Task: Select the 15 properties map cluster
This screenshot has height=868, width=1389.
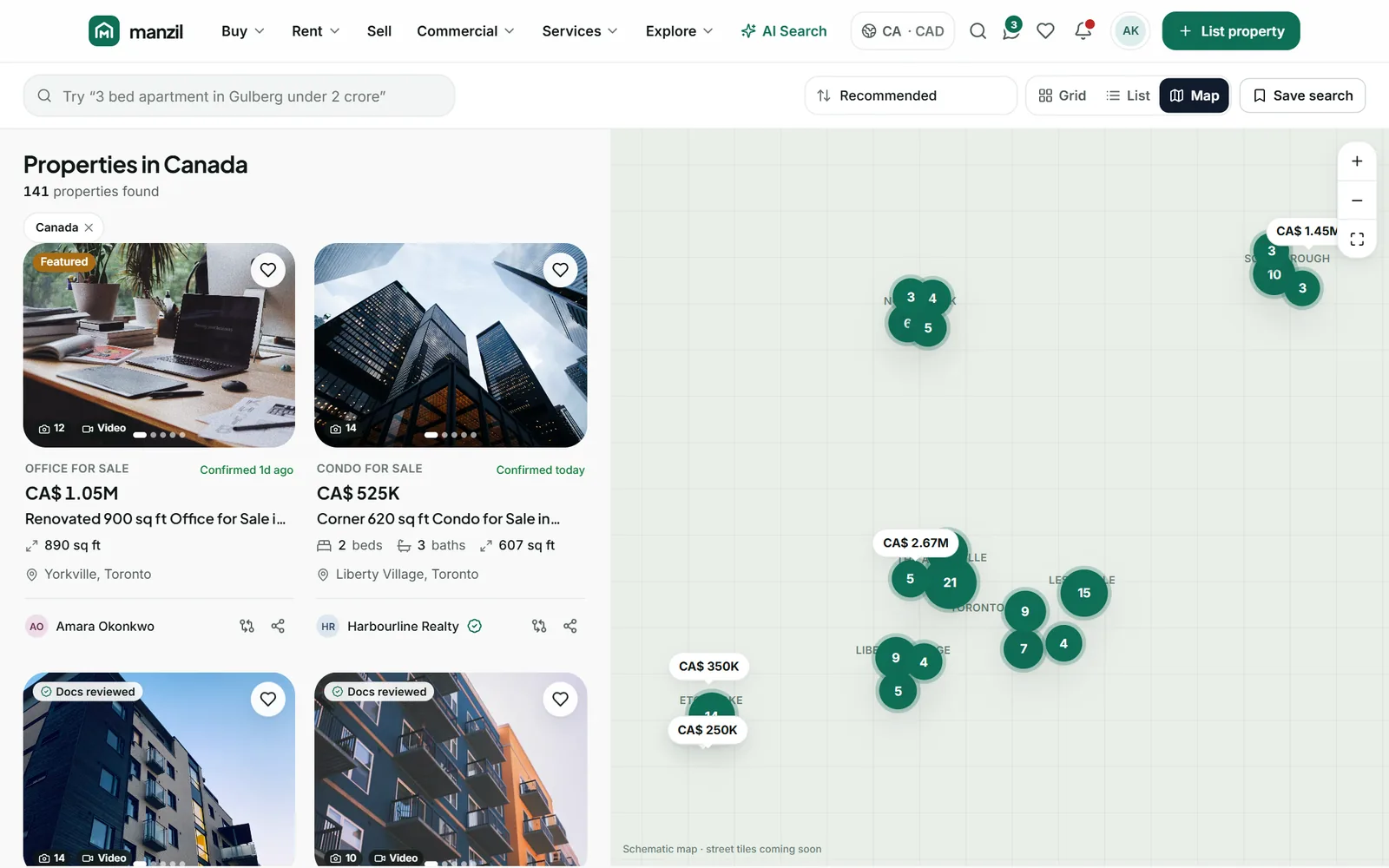Action: pos(1084,593)
